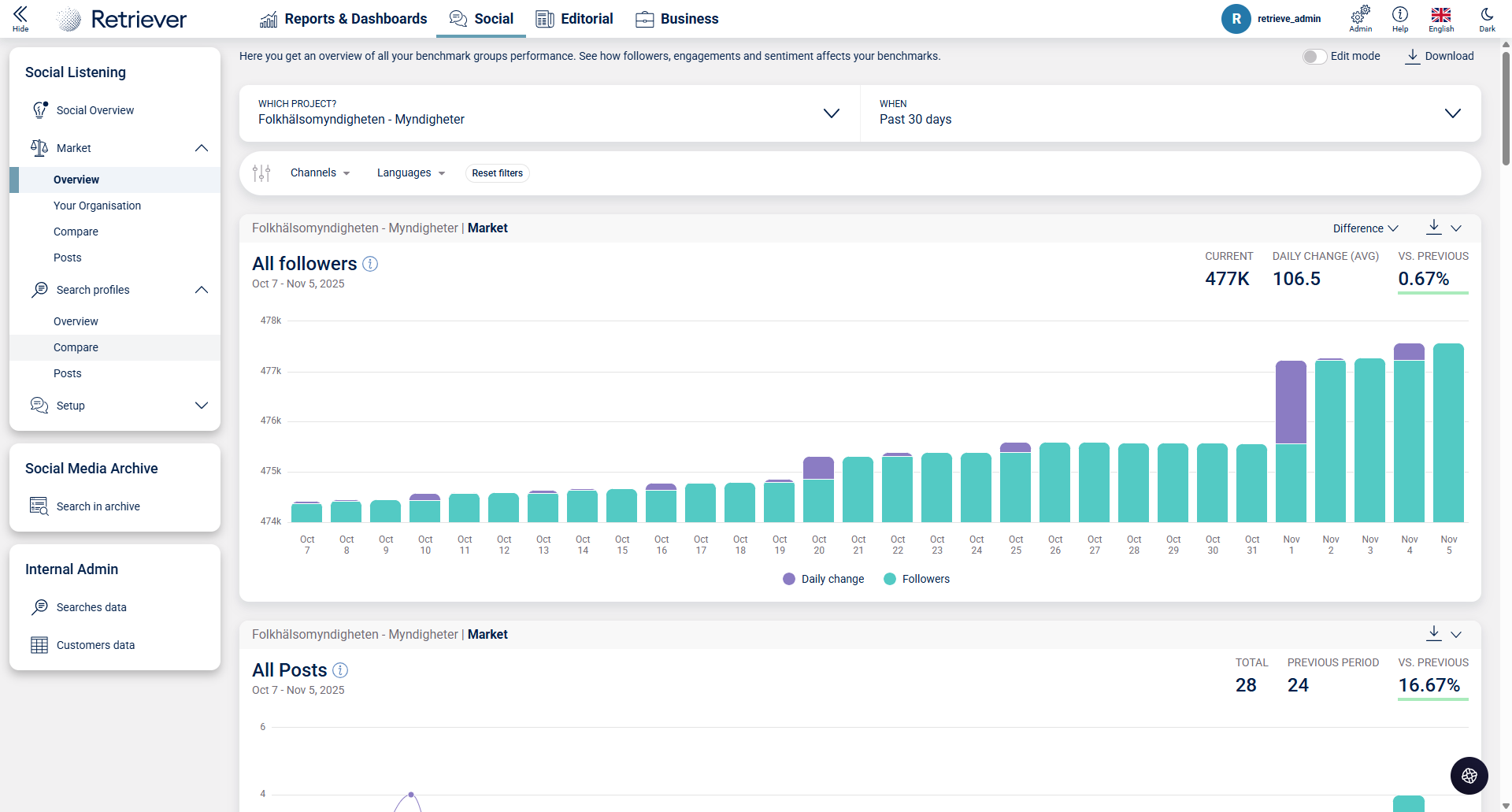Open the floating support widget button
Viewport: 1512px width, 812px height.
coord(1469,776)
